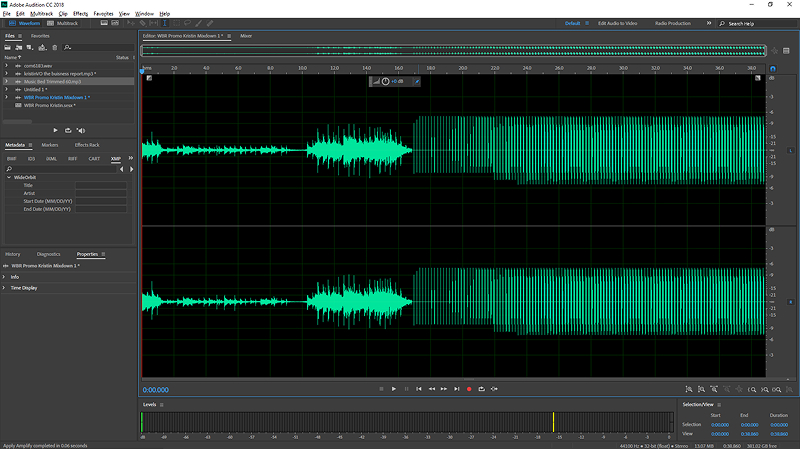Open the Effects Rack tab
Image resolution: width=800 pixels, height=449 pixels.
click(87, 145)
